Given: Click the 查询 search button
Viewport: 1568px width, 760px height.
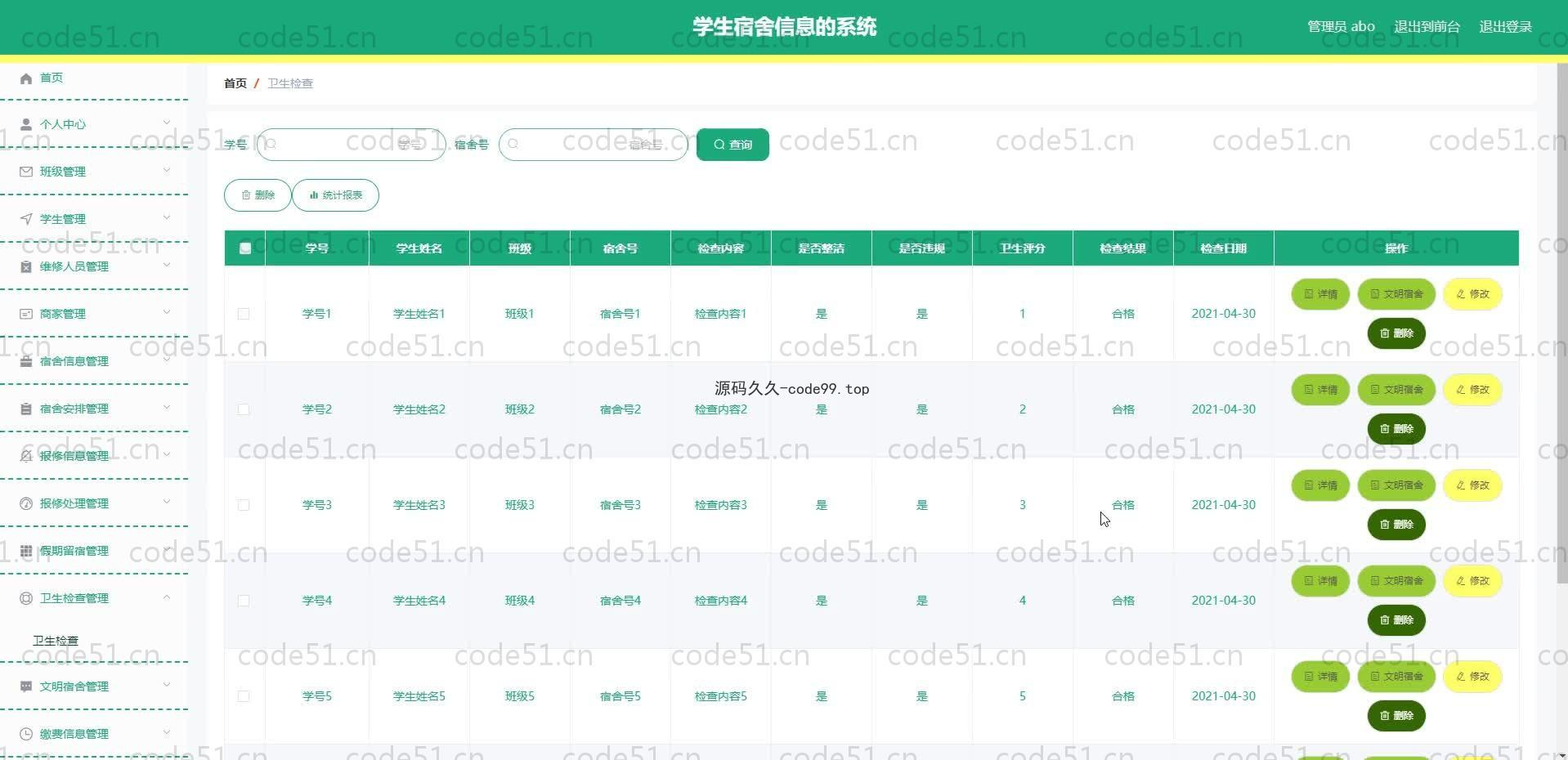Looking at the screenshot, I should click(732, 145).
